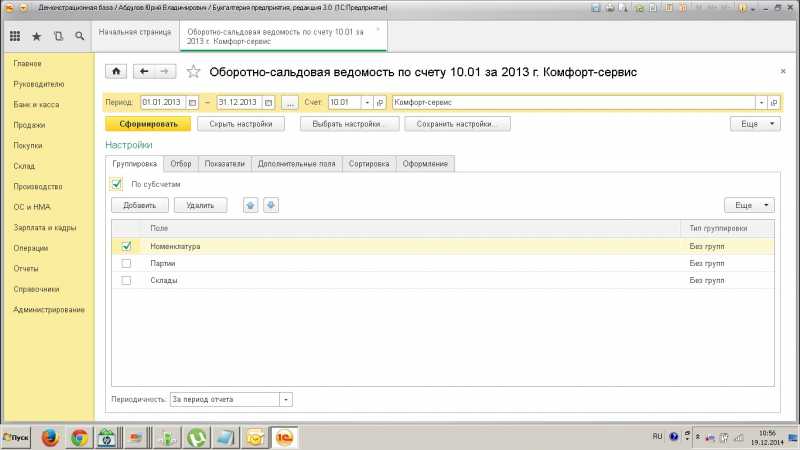This screenshot has height=450, width=800.
Task: Expand the Периодичность dropdown
Action: pyautogui.click(x=286, y=399)
